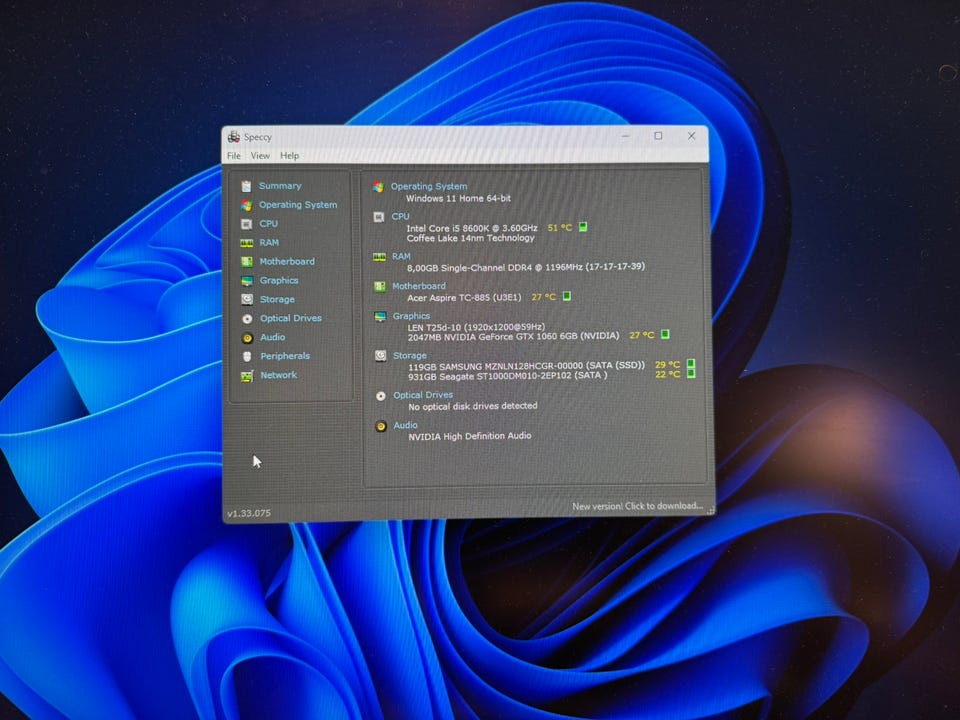Click the version number v1.33.075 in the status bar
The width and height of the screenshot is (960, 720).
pyautogui.click(x=249, y=513)
